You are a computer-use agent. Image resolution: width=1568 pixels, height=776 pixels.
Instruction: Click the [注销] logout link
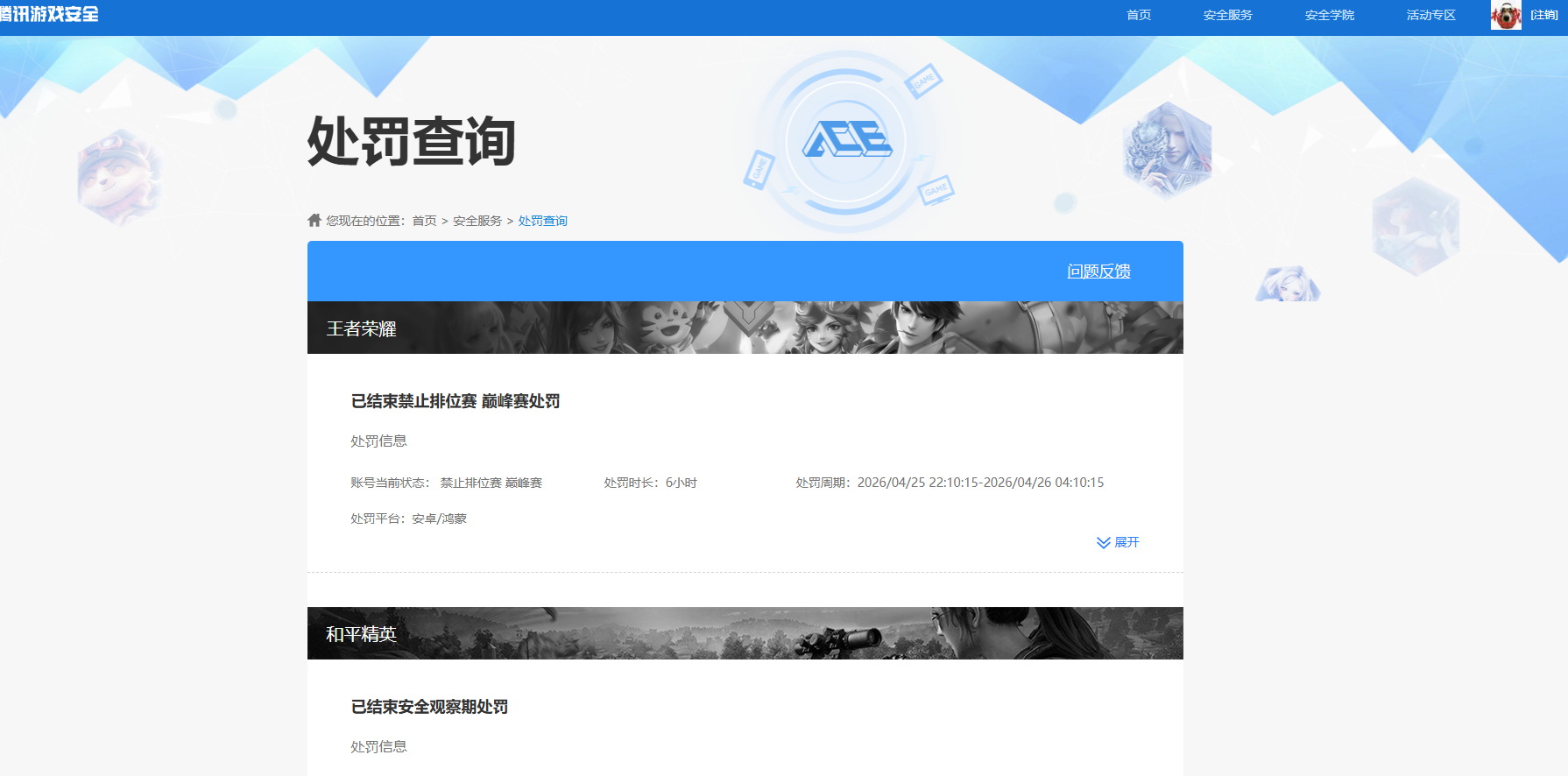pos(1543,15)
